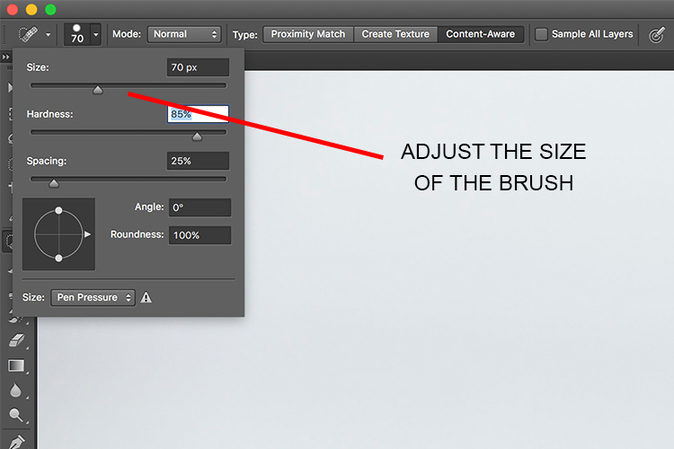Image resolution: width=674 pixels, height=449 pixels.
Task: Click the Hardness field showing 85%
Action: [x=198, y=114]
